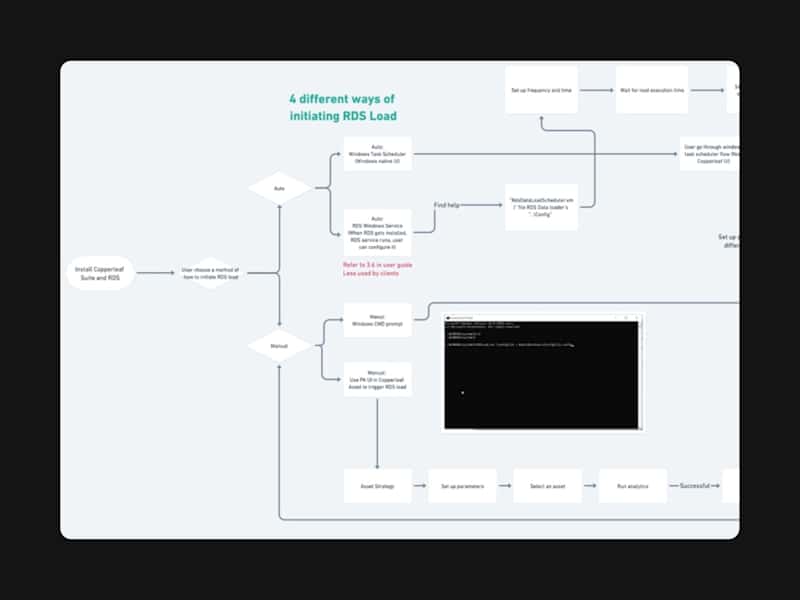The height and width of the screenshot is (600, 800).
Task: Click the Manual diamond node
Action: pyautogui.click(x=280, y=346)
